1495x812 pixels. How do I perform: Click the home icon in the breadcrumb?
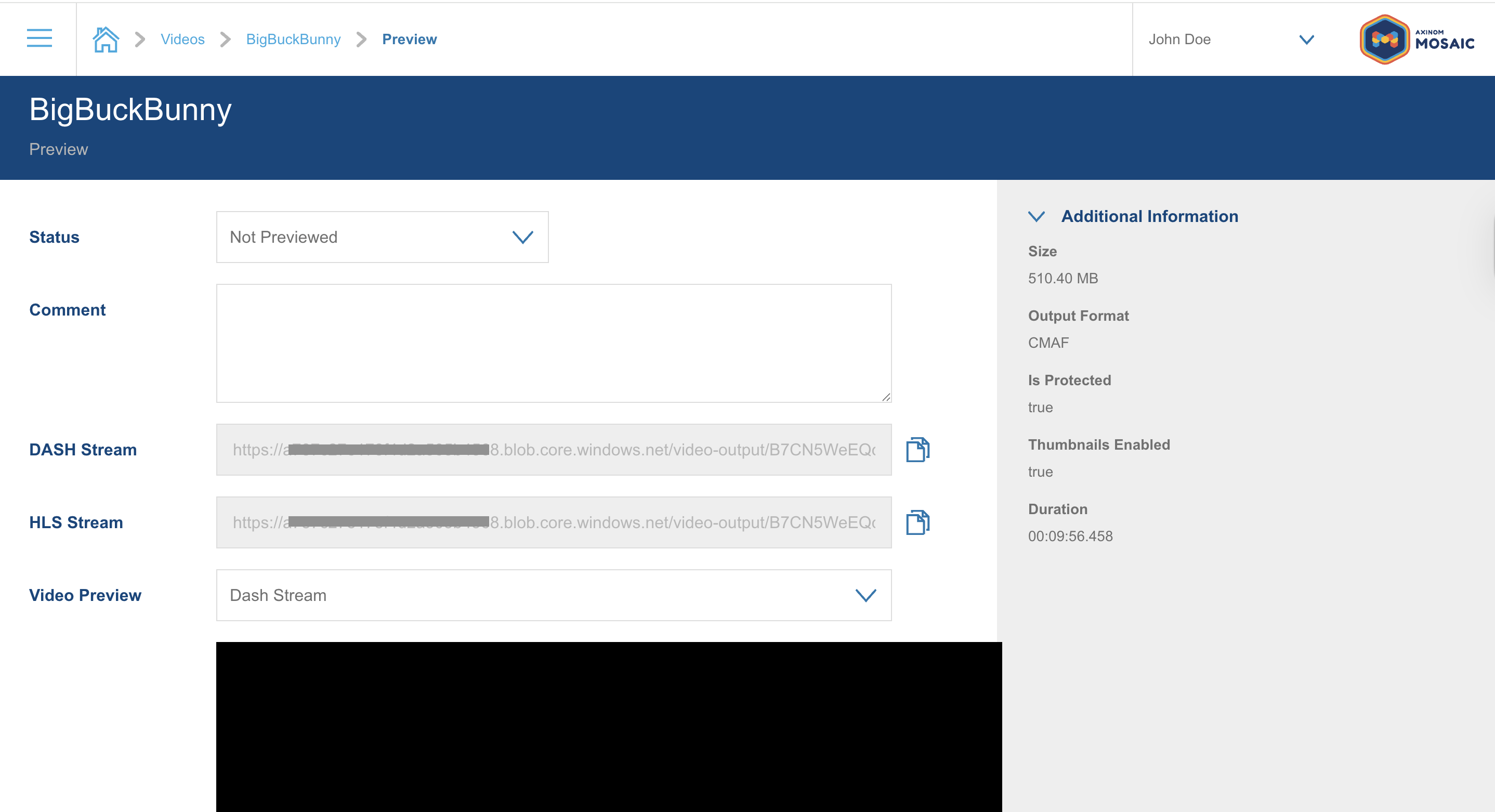tap(106, 38)
